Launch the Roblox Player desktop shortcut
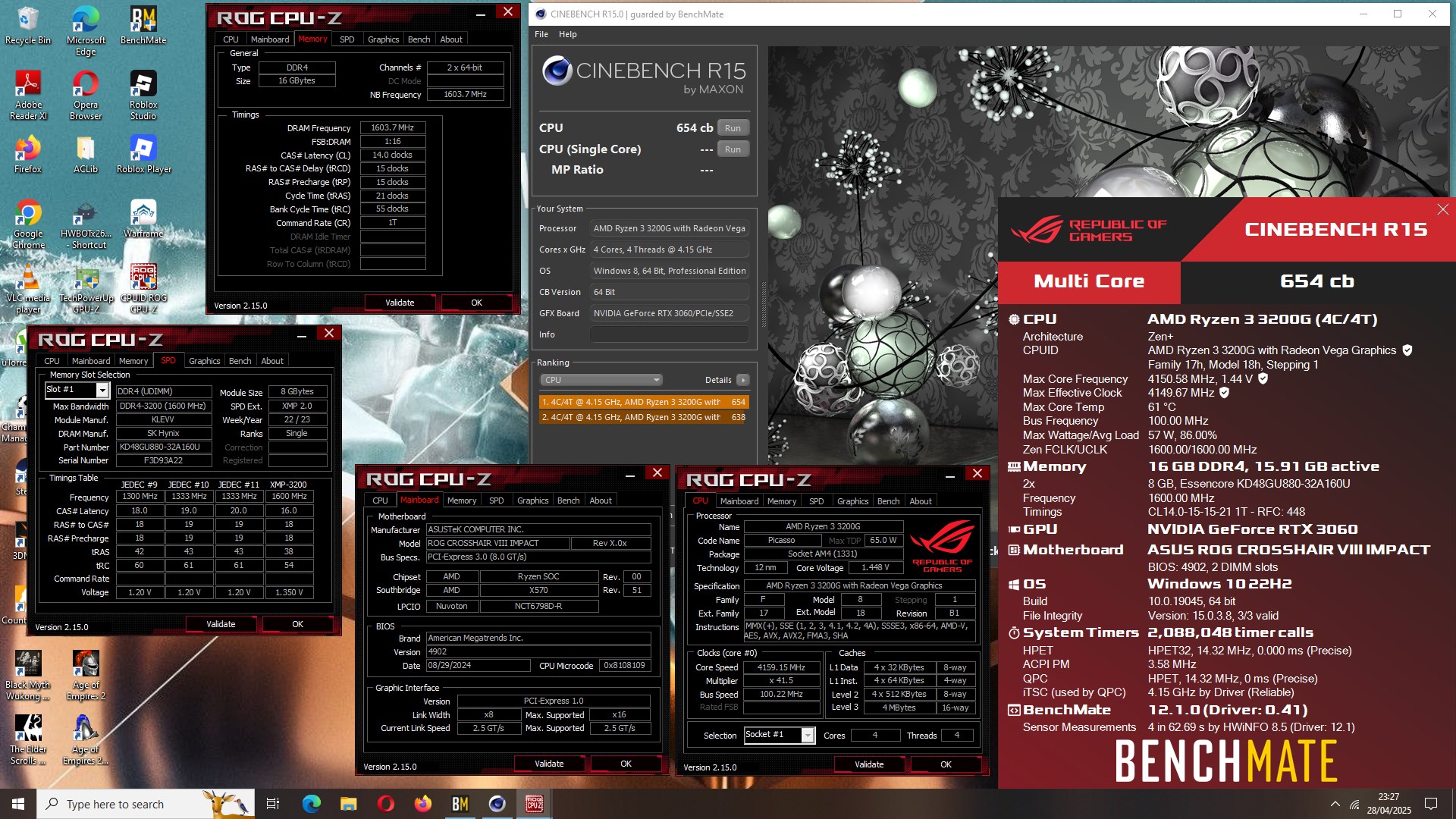 pyautogui.click(x=143, y=155)
